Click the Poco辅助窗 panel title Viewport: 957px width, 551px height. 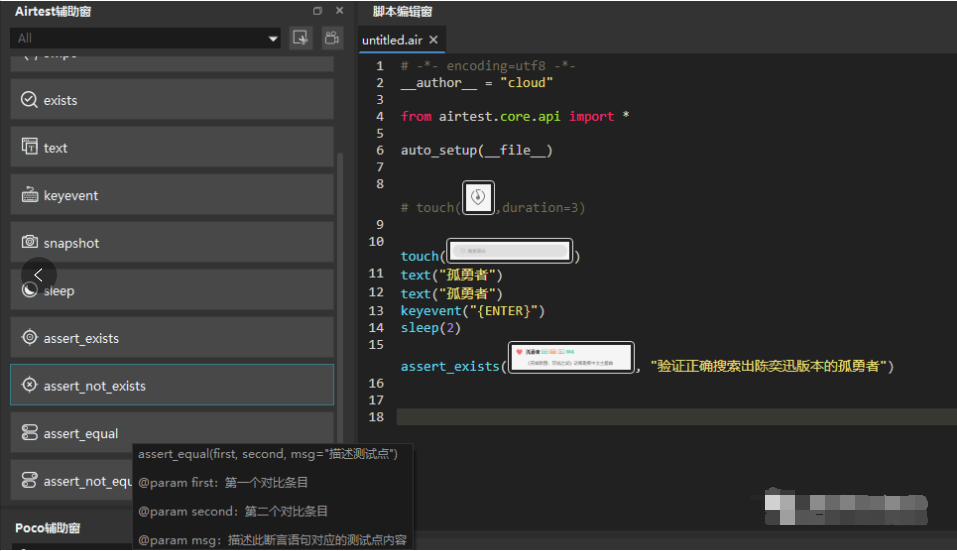[48, 528]
